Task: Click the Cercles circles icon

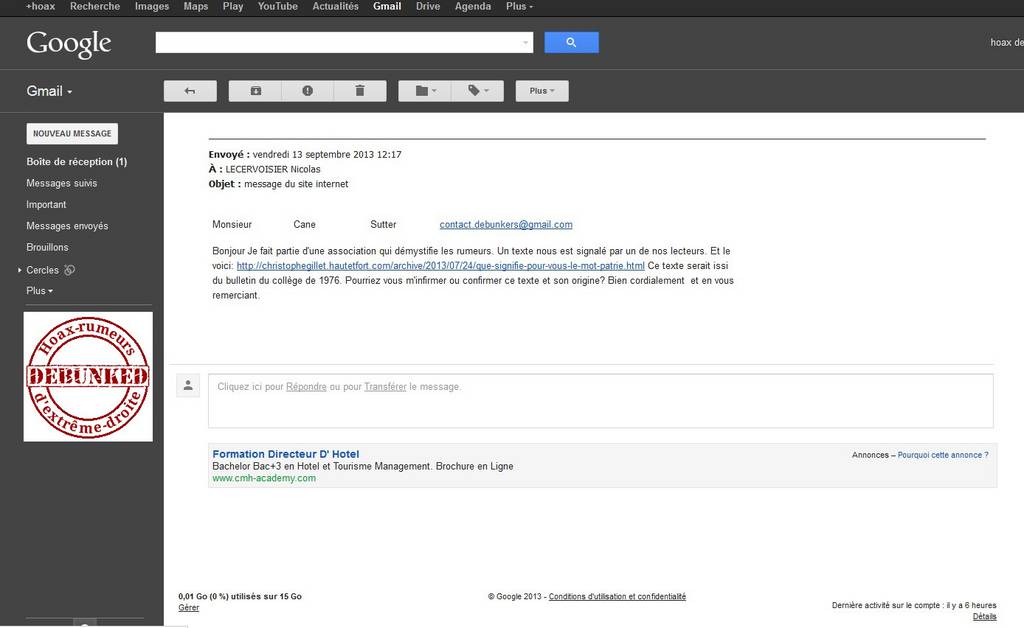Action: (69, 270)
